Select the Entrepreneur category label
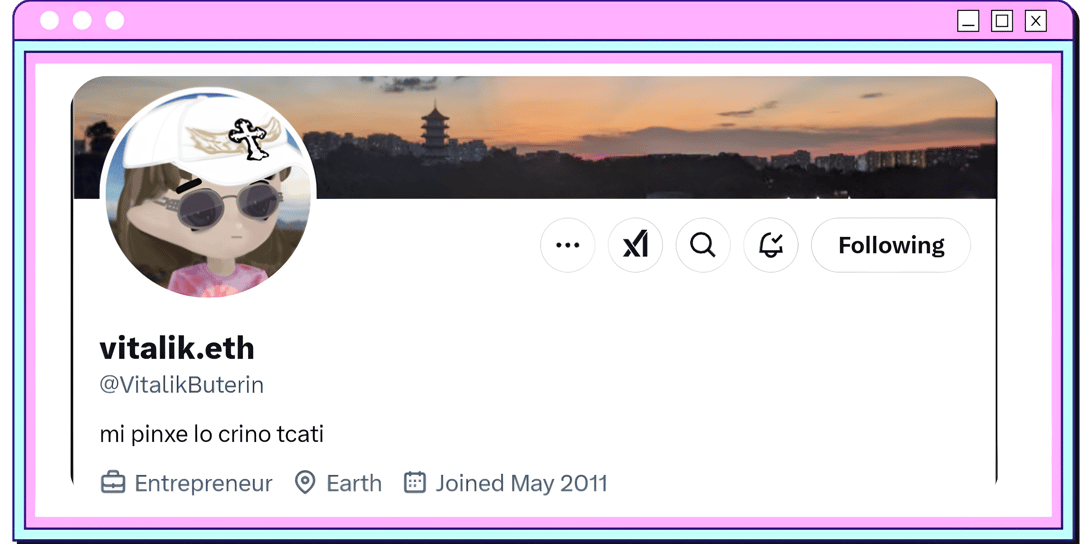 [203, 483]
